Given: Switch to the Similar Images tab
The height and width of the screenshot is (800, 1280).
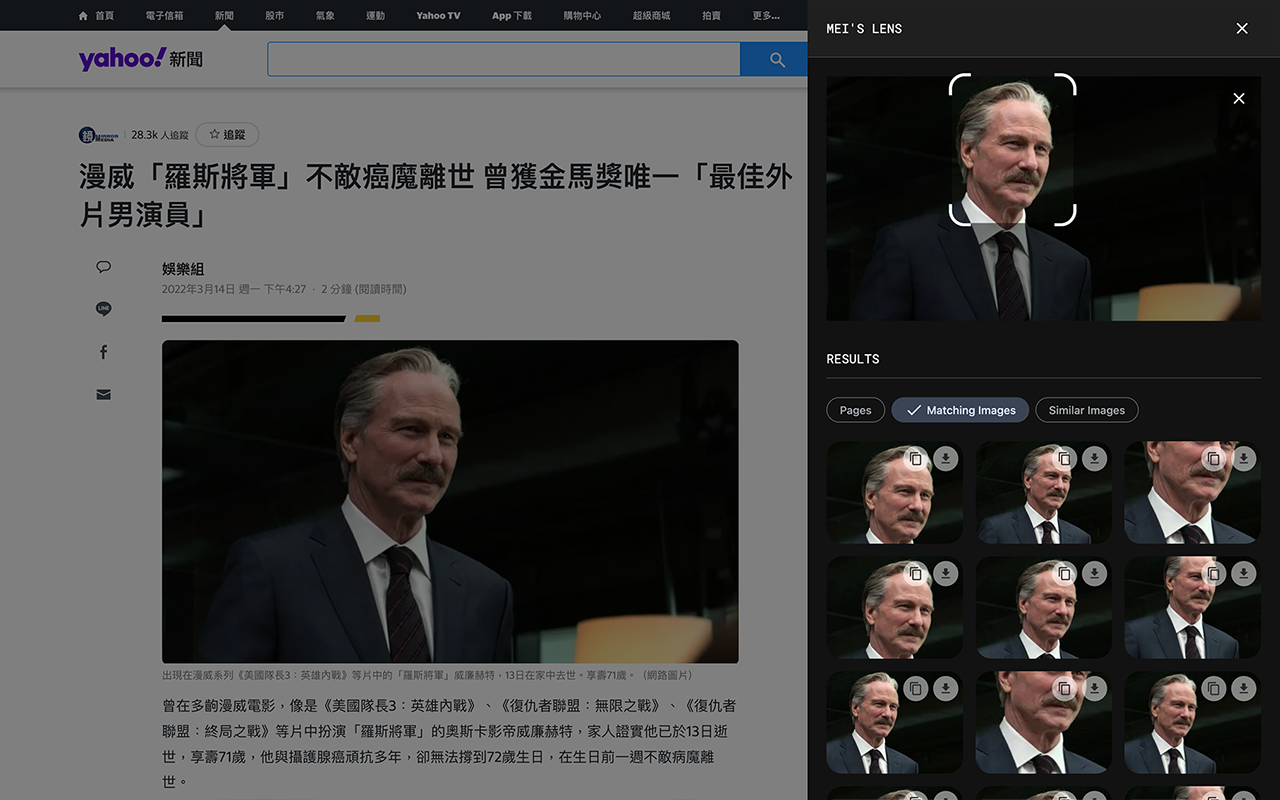Looking at the screenshot, I should 1087,410.
